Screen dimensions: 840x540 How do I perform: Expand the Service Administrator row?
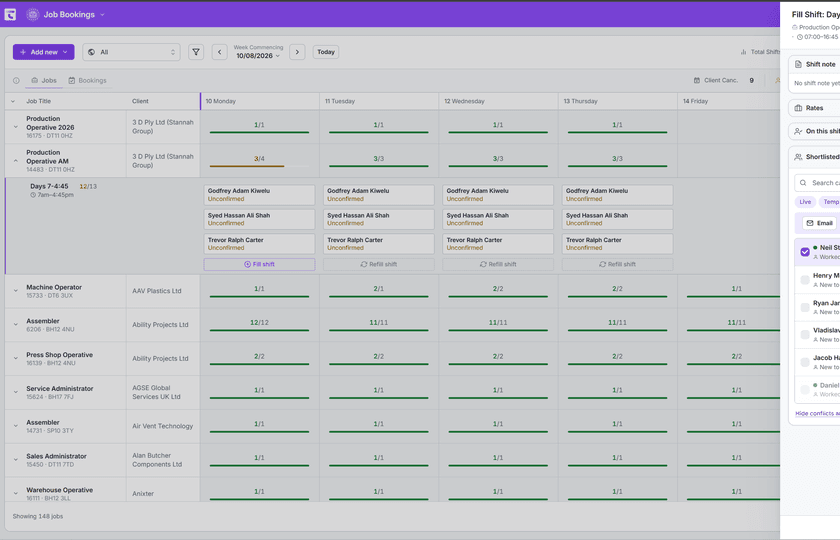pyautogui.click(x=16, y=392)
